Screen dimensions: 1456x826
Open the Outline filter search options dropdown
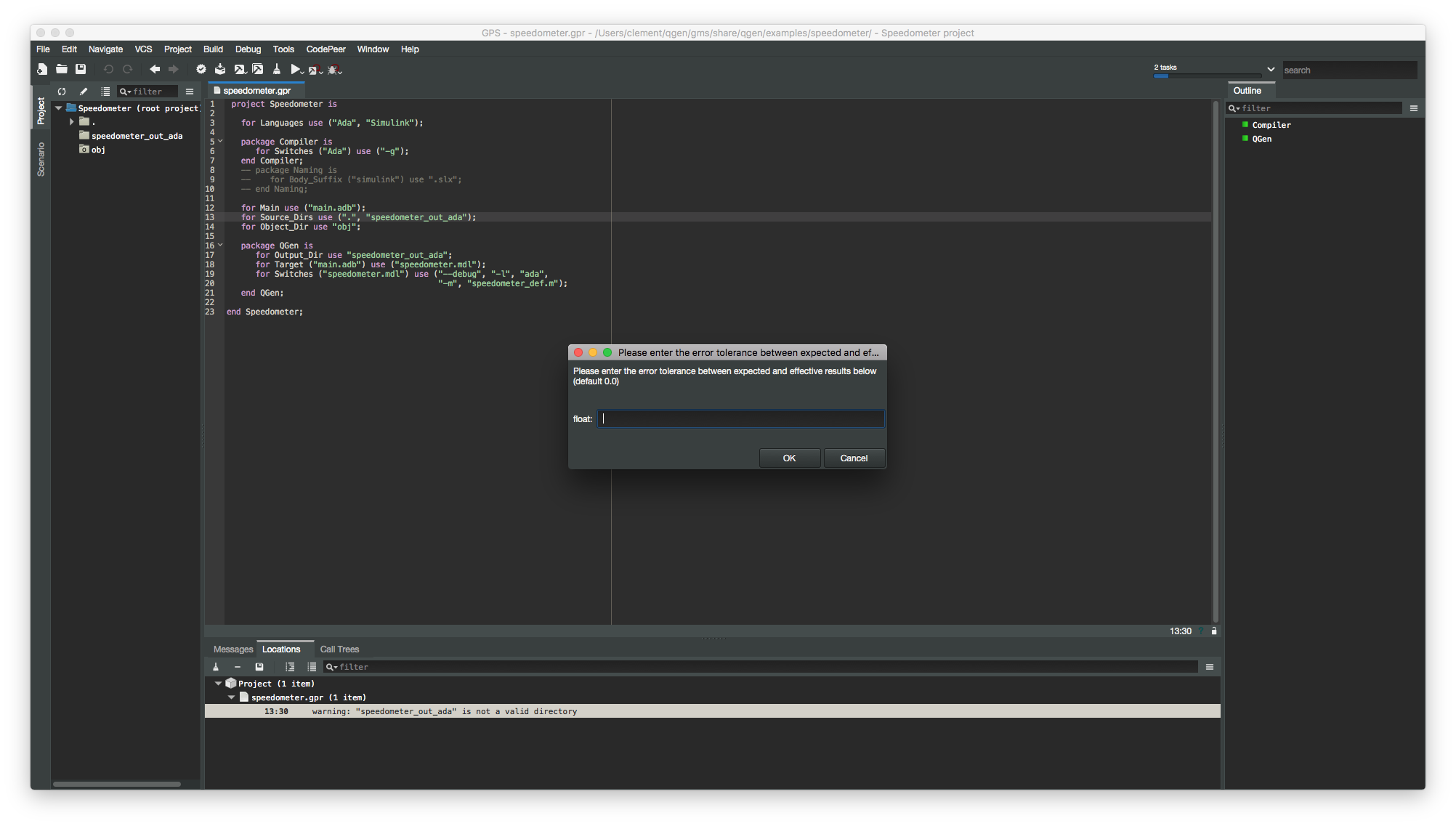point(1234,108)
